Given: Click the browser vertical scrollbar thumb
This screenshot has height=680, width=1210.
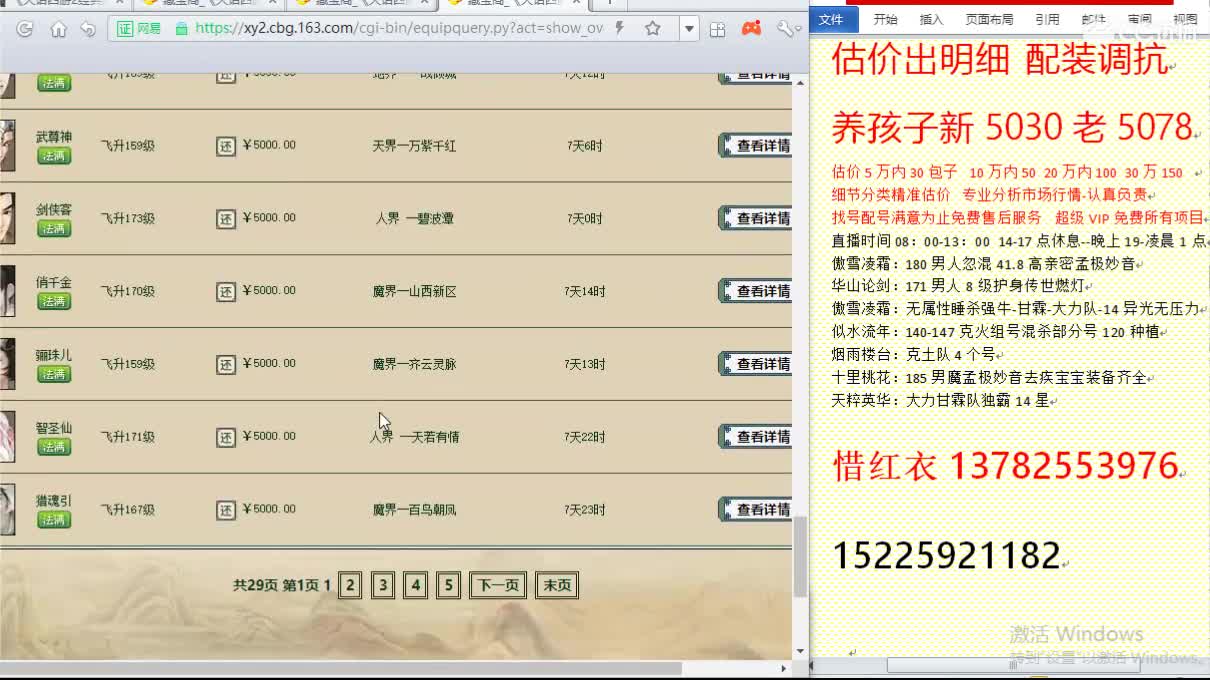Looking at the screenshot, I should [x=800, y=556].
